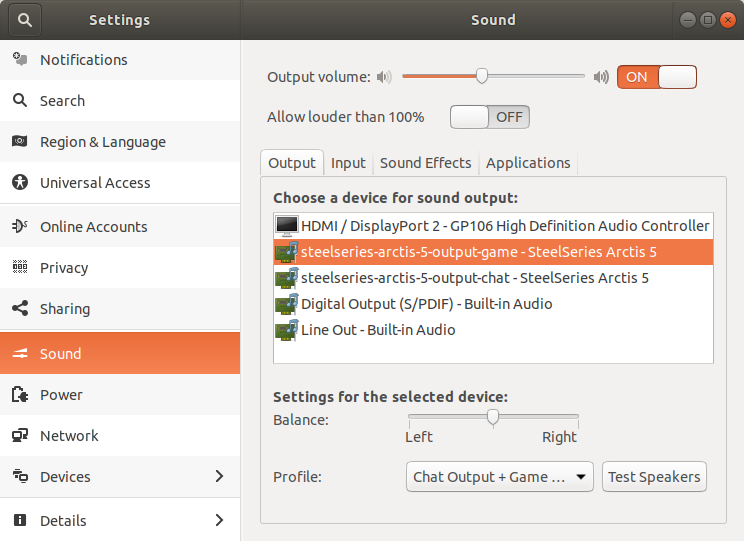Turn off the Output volume ON switch
The image size is (744, 541).
click(657, 77)
